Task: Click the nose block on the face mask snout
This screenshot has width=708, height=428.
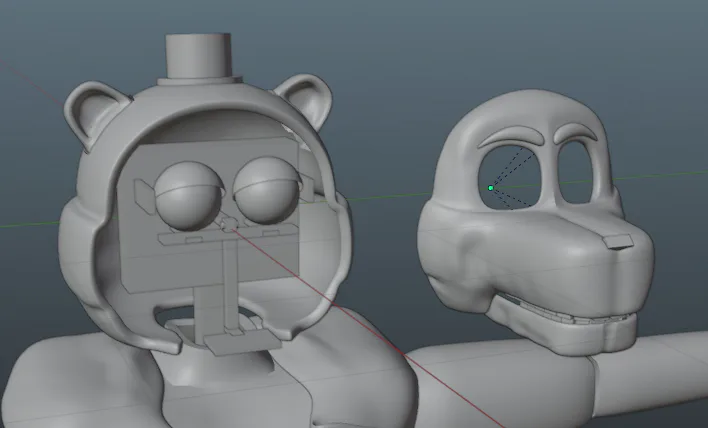Action: click(x=618, y=242)
